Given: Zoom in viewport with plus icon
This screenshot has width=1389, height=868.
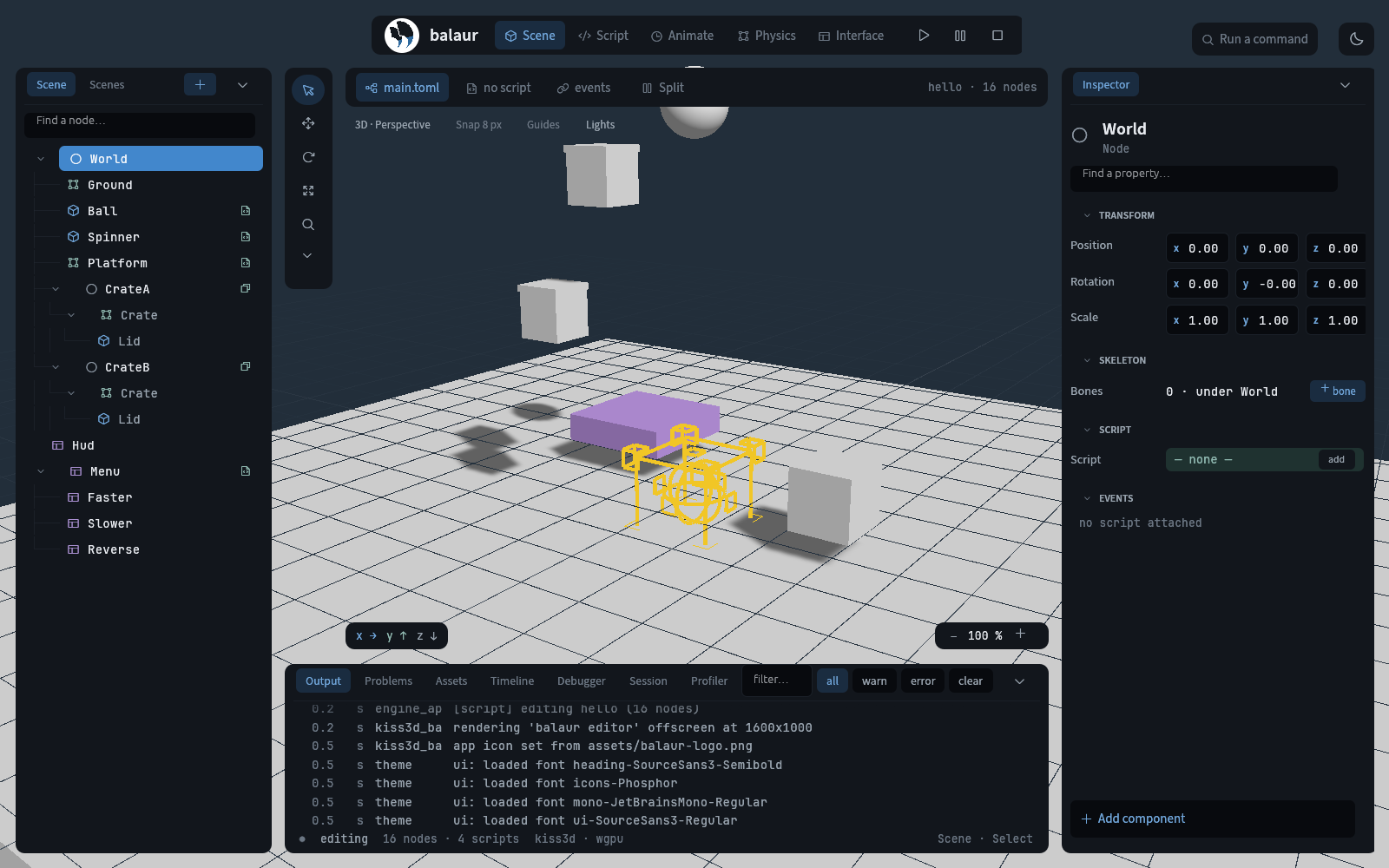Looking at the screenshot, I should 1020,635.
